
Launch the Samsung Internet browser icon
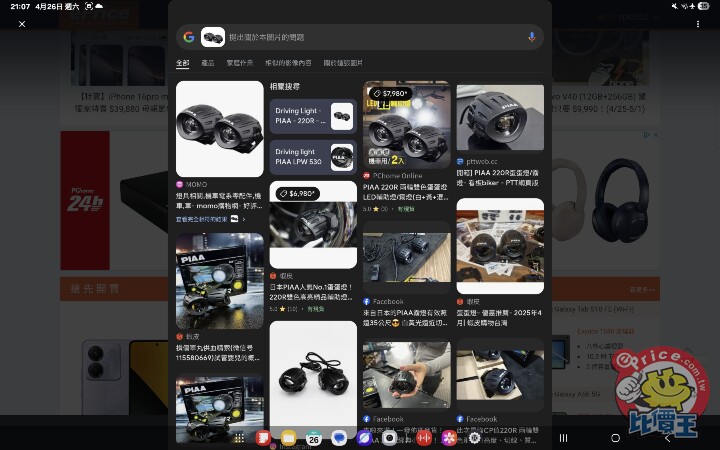tap(364, 438)
